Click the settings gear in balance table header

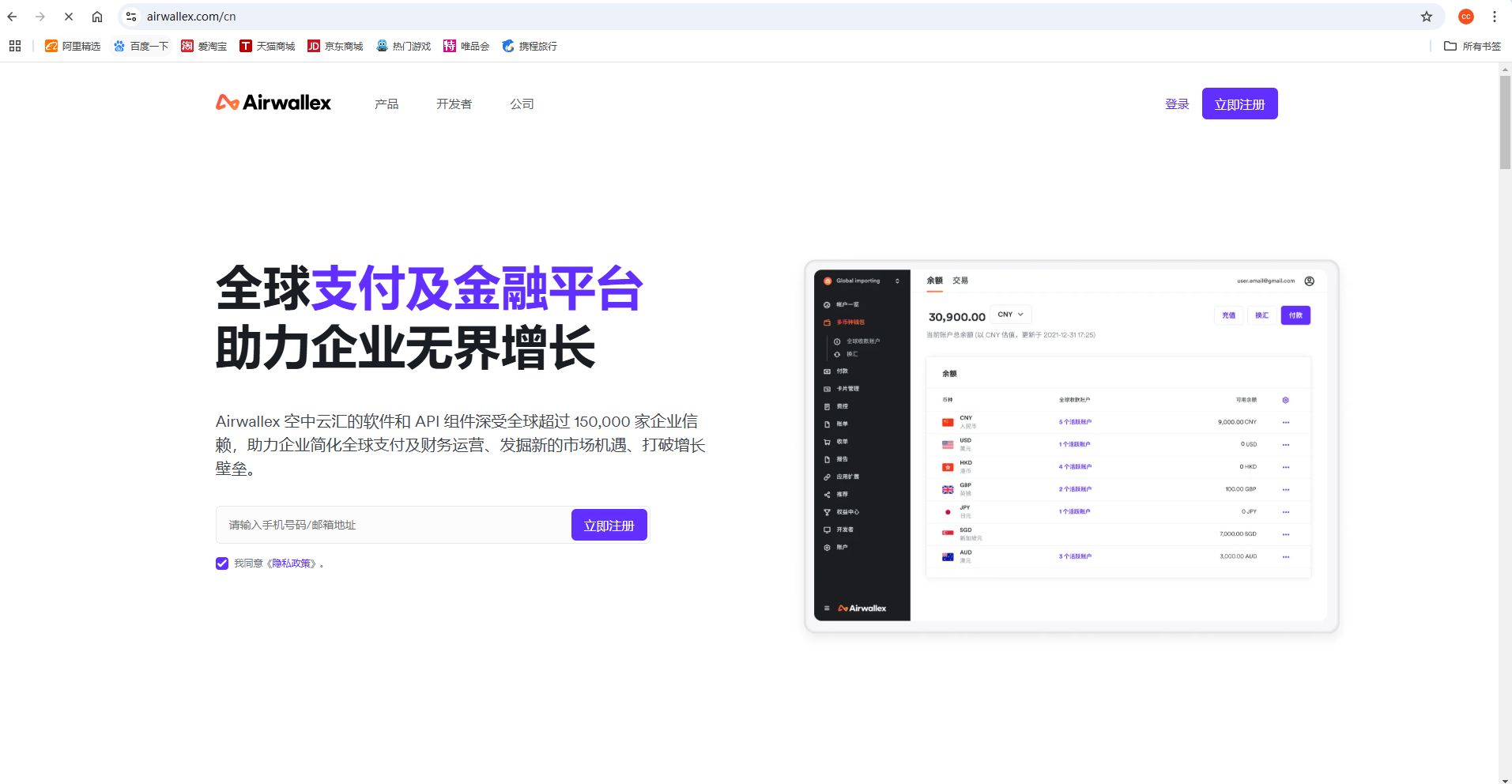(x=1285, y=400)
